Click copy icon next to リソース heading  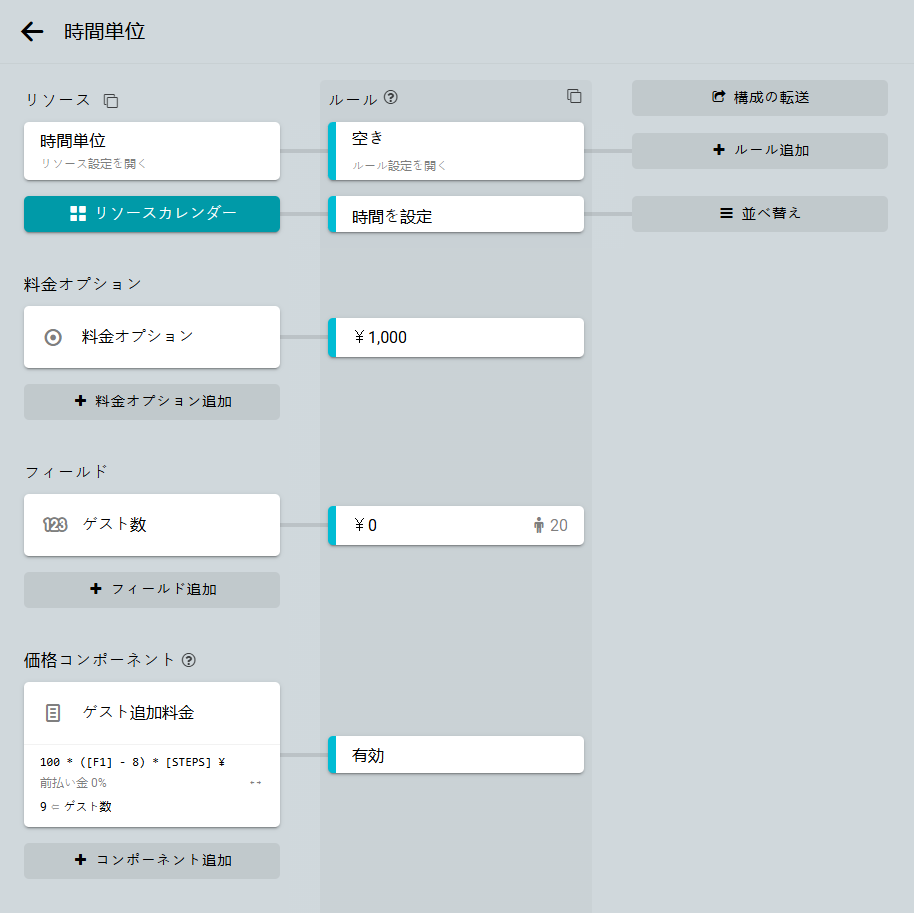click(111, 101)
